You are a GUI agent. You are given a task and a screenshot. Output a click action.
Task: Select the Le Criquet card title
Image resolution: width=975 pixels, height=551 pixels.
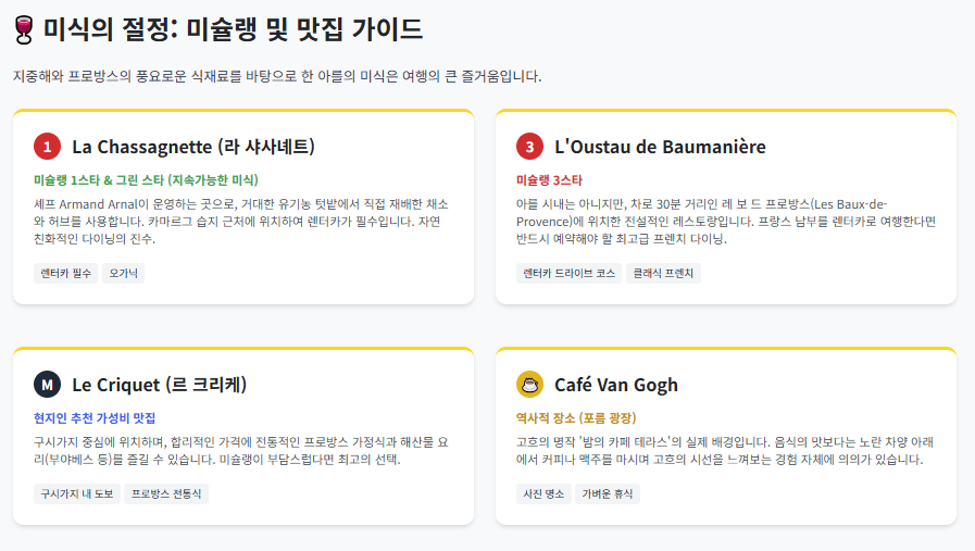(x=159, y=384)
